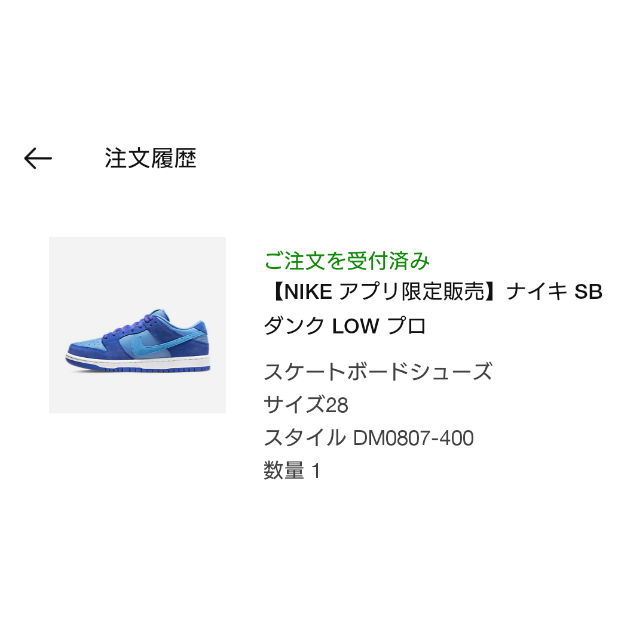Go back using the left arrow icon
Screen dimensions: 640x640
[x=38, y=158]
